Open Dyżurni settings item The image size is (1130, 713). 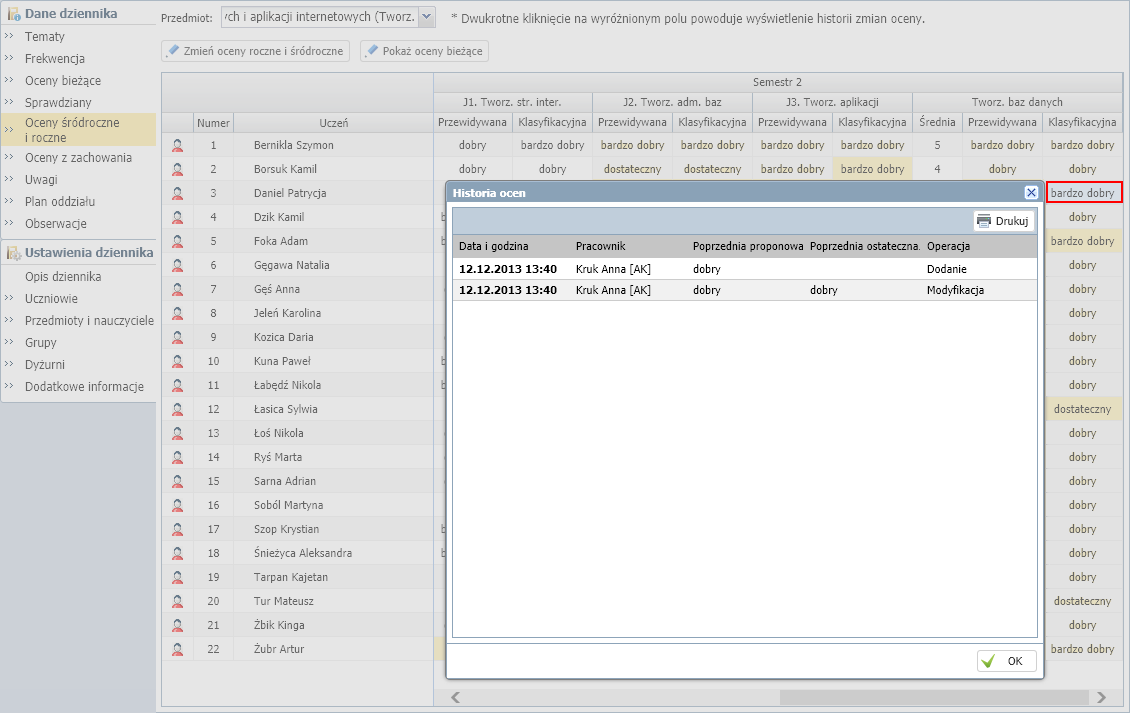[45, 365]
